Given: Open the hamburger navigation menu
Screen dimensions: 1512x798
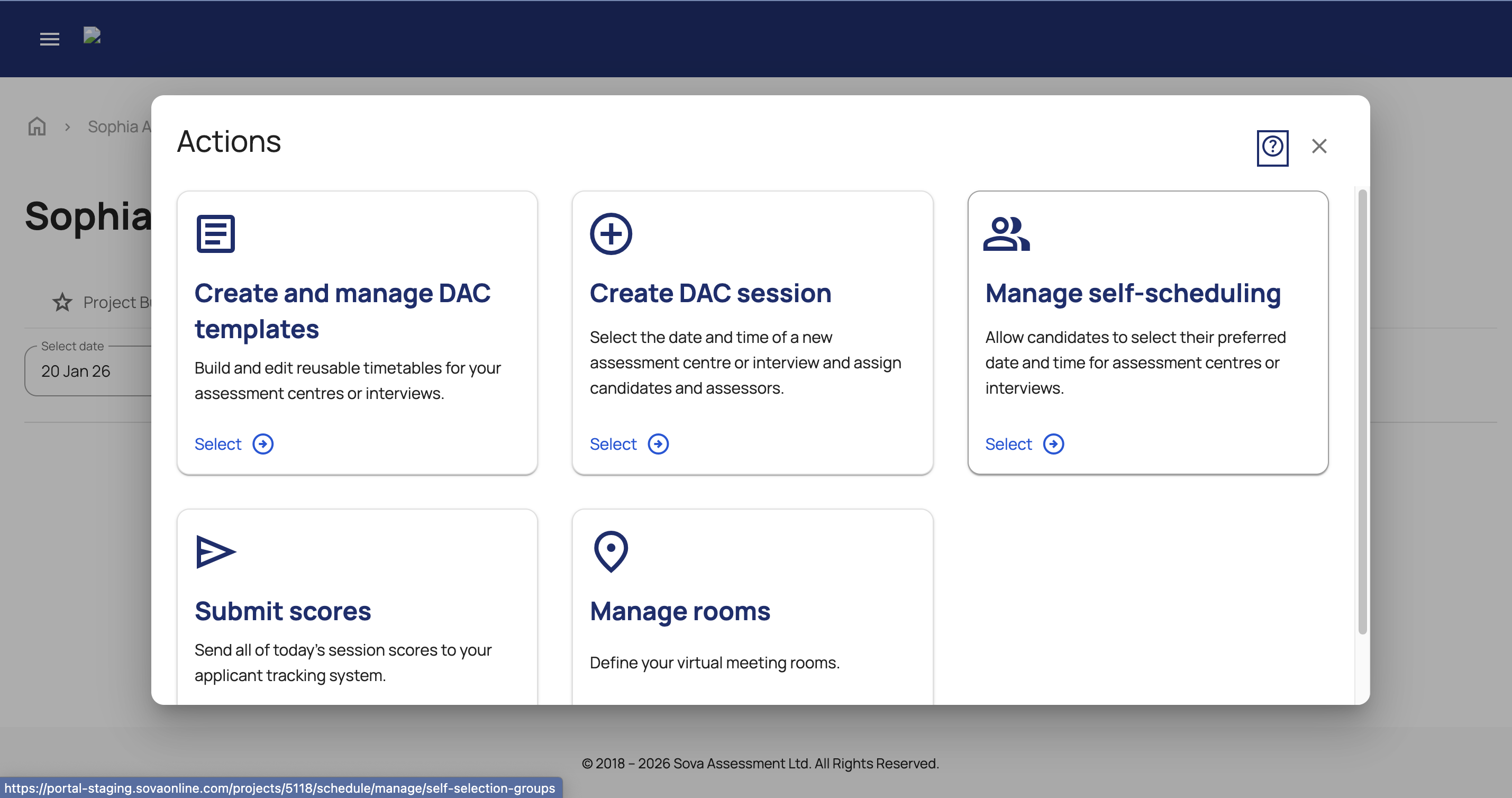Looking at the screenshot, I should click(49, 39).
